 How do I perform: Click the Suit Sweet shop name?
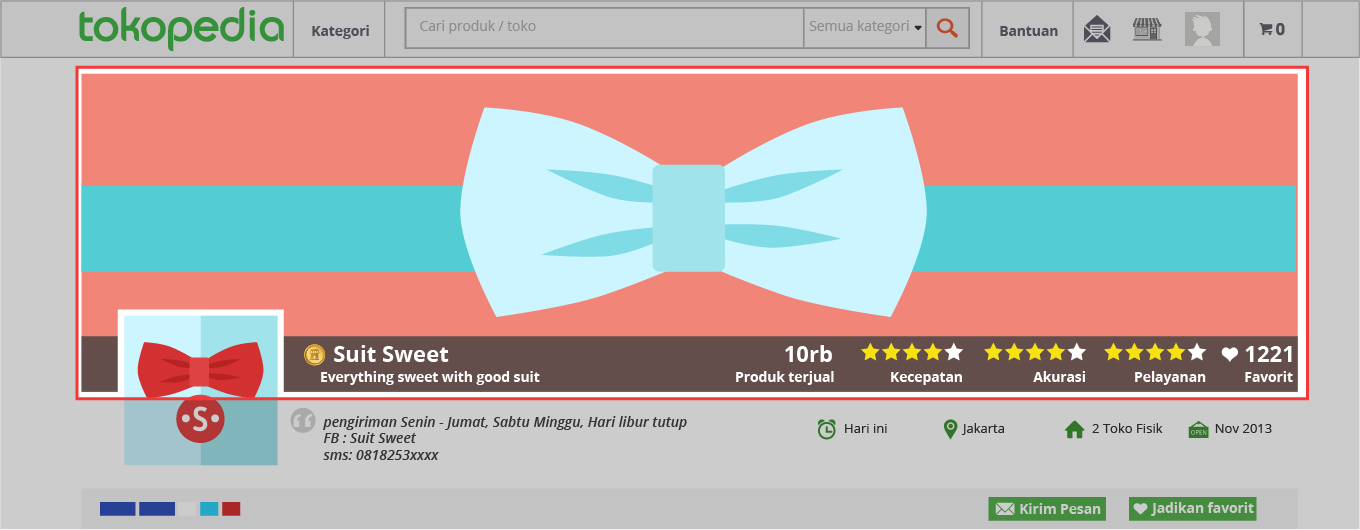click(x=391, y=354)
